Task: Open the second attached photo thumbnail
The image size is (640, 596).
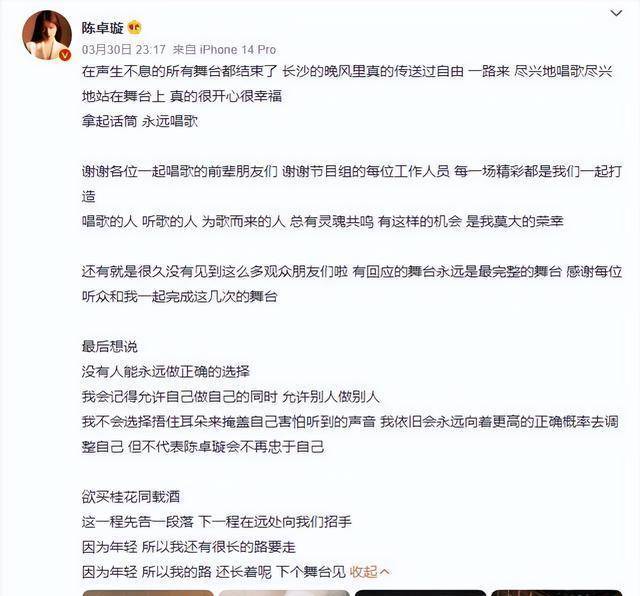Action: [x=284, y=593]
